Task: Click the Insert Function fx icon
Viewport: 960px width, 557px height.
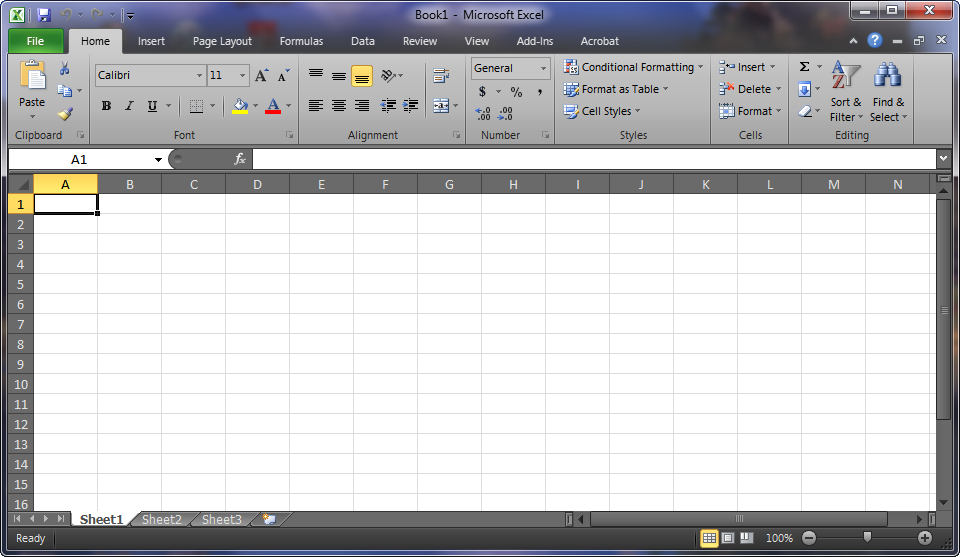Action: (240, 159)
